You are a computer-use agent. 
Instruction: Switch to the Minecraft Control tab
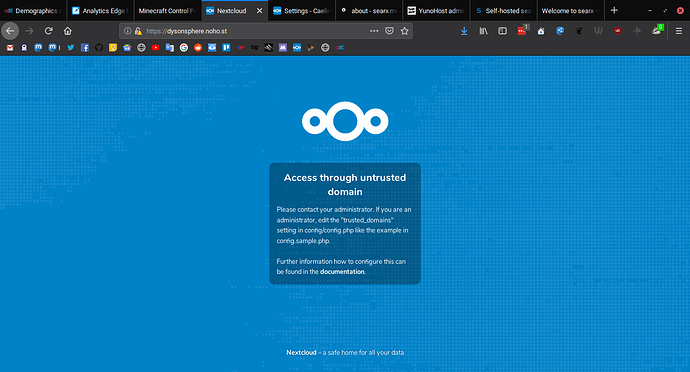(167, 11)
